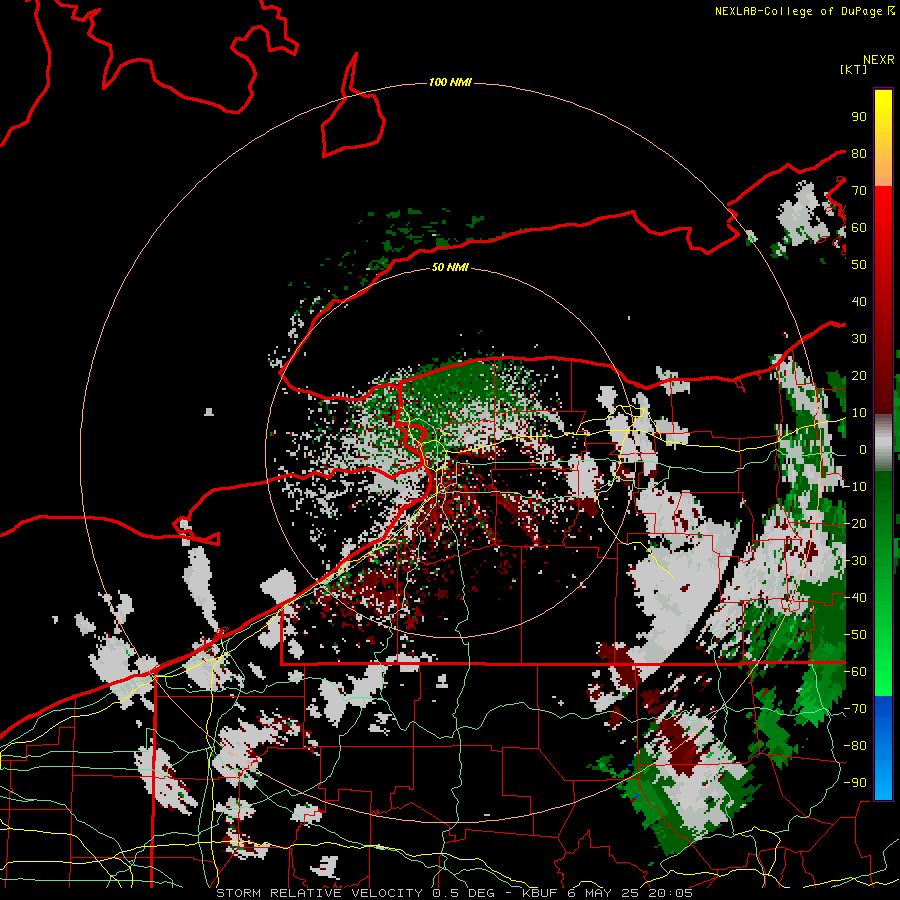The image size is (900, 900).
Task: Click the positive 60 value on velocity scale
Action: click(859, 228)
